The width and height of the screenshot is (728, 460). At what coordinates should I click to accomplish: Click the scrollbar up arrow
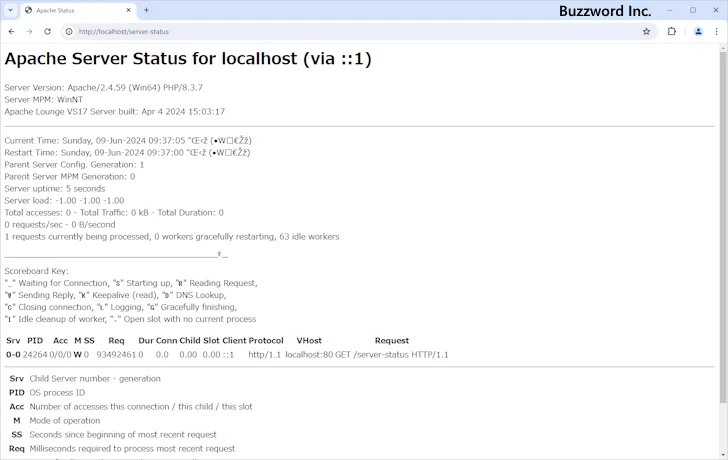[723, 48]
